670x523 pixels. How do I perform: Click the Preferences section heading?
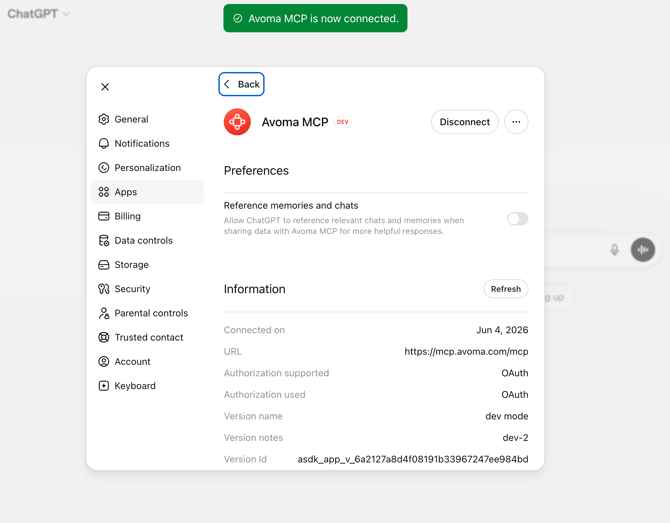256,170
